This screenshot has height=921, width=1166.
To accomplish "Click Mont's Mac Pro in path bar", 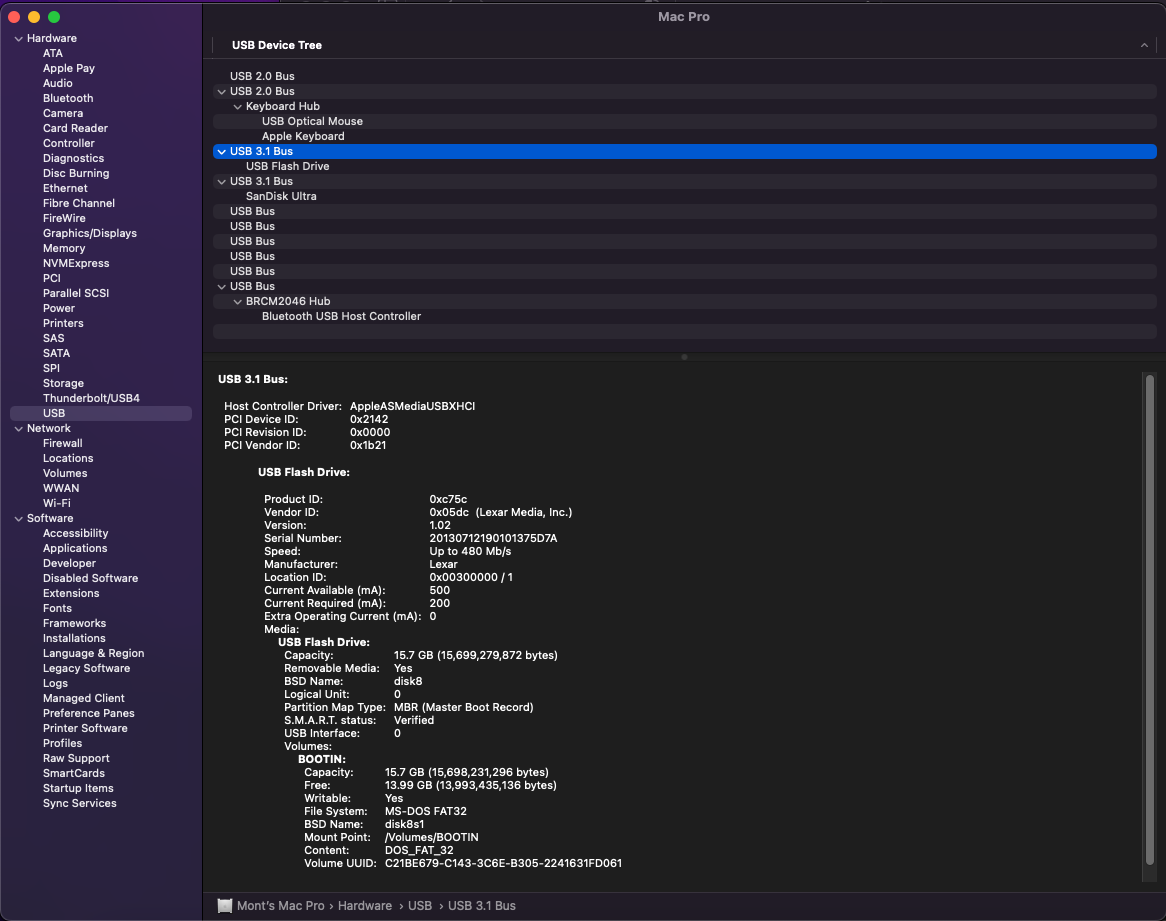I will [x=280, y=905].
